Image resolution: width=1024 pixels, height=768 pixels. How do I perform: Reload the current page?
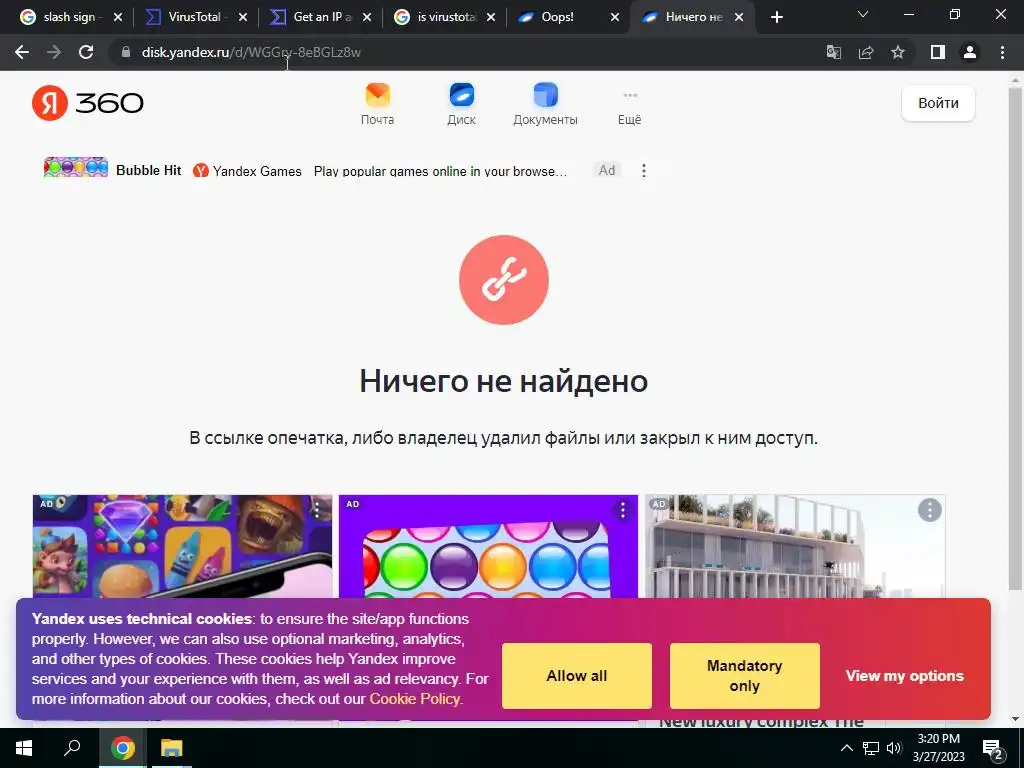(86, 52)
